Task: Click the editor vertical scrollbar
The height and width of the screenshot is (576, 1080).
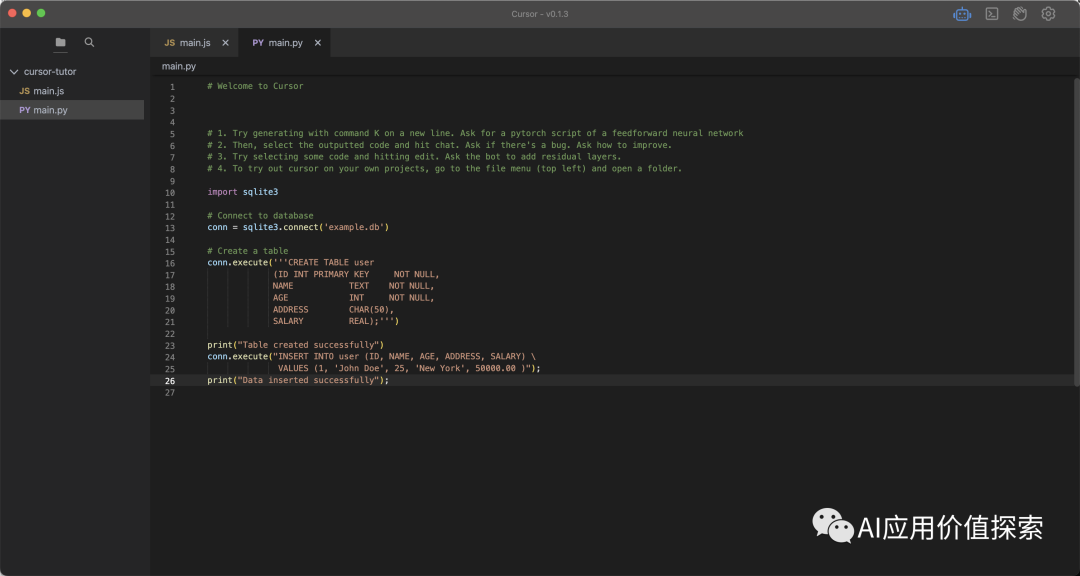Action: tap(1077, 231)
